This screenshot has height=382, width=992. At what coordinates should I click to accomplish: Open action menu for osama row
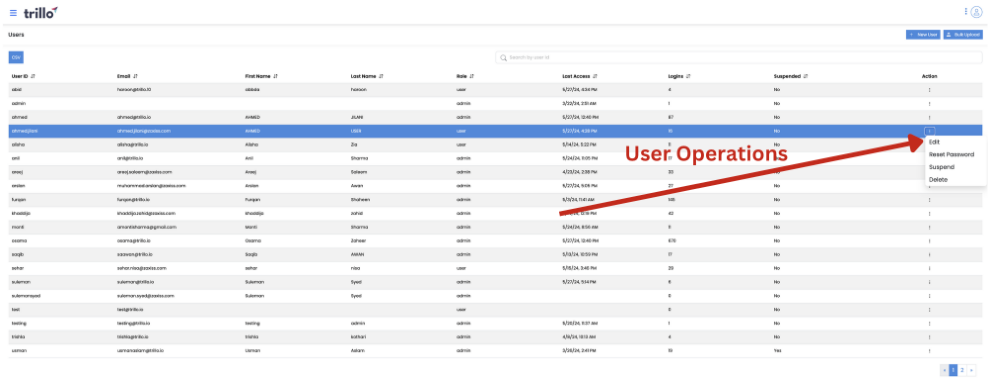click(x=929, y=240)
